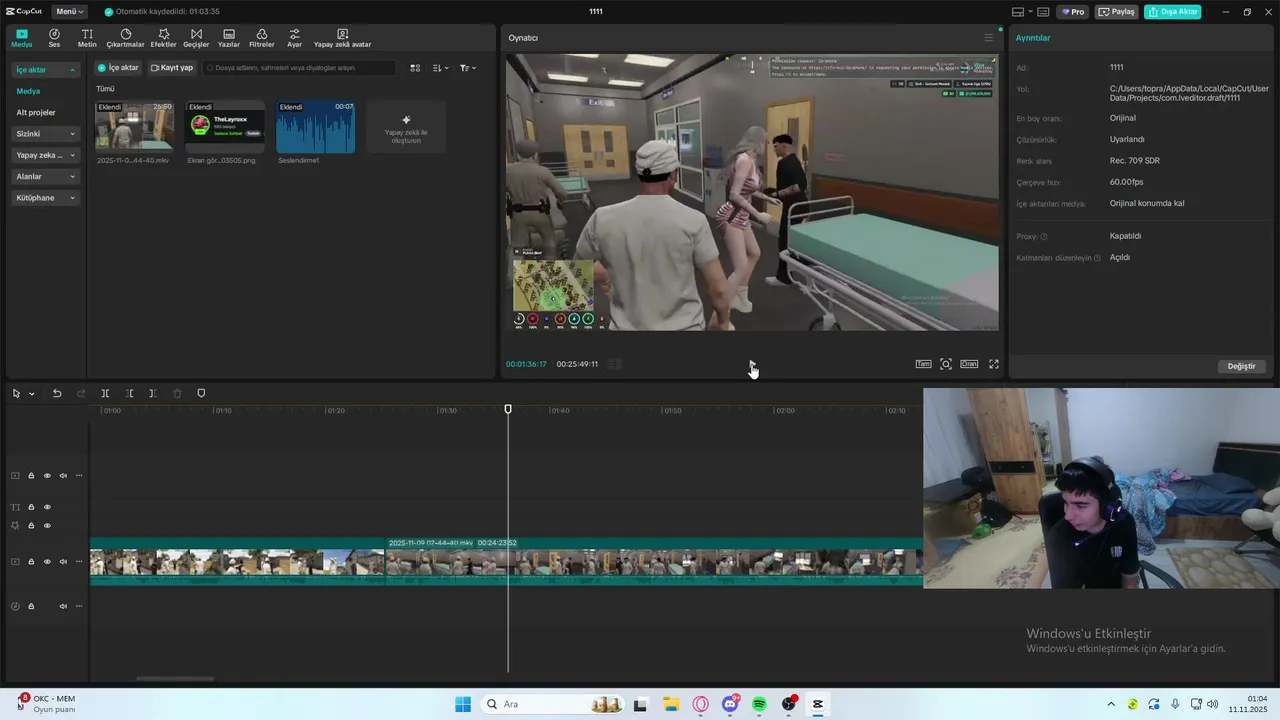
Task: Click the İçe aktar import button
Action: coord(118,68)
